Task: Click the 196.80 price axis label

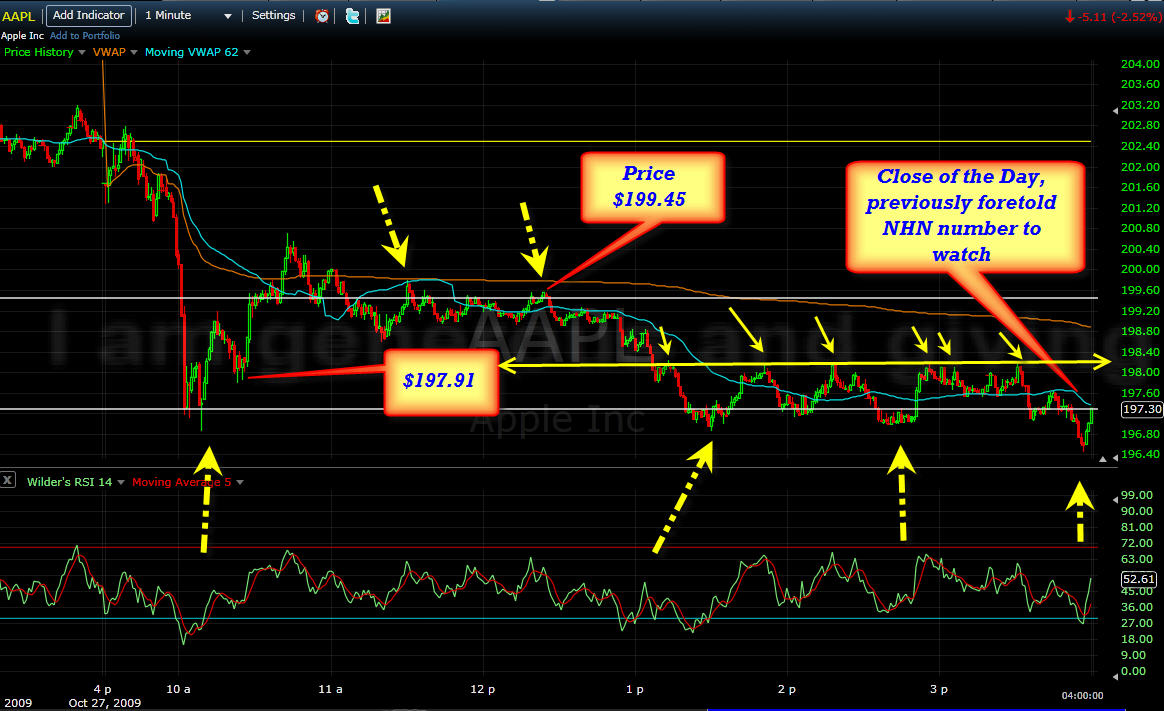Action: pyautogui.click(x=1140, y=433)
